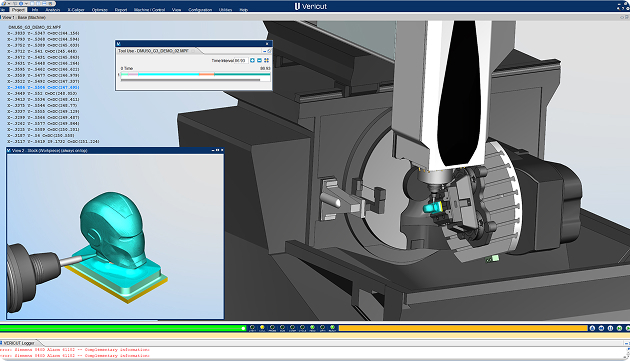Toggle the COLL status light
Image resolution: width=630 pixels, height=361 pixels.
click(262, 328)
